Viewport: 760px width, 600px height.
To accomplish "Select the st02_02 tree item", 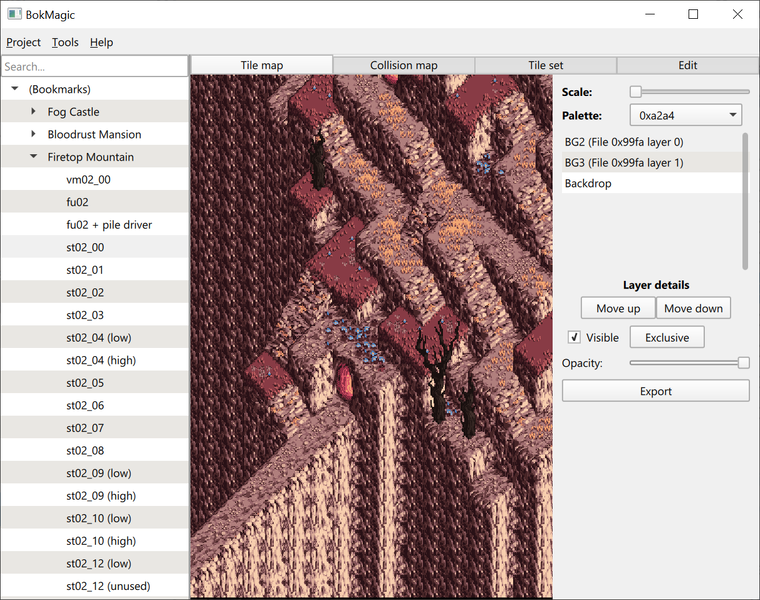I will coord(95,292).
